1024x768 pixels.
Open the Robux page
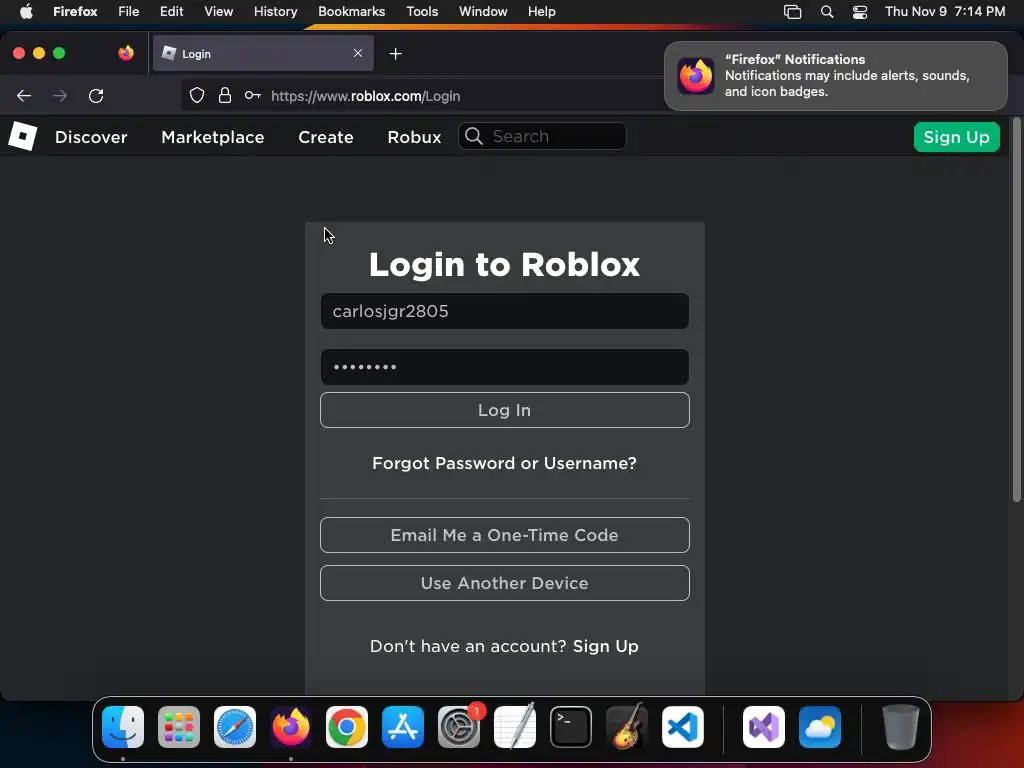(414, 137)
